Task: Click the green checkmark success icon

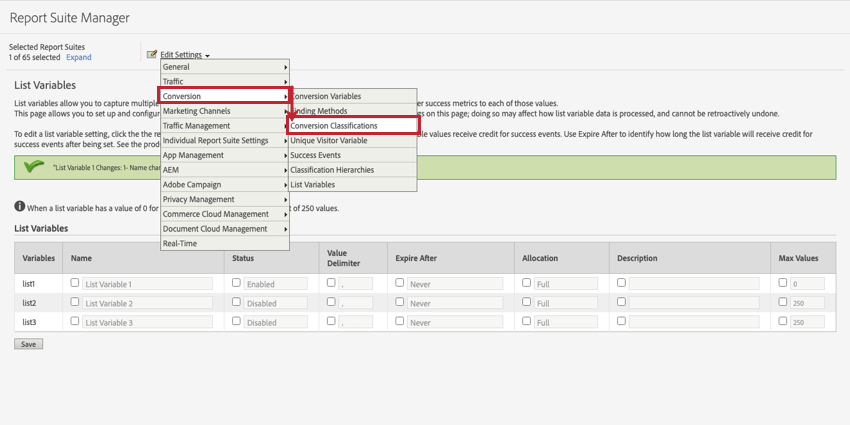Action: click(x=34, y=167)
